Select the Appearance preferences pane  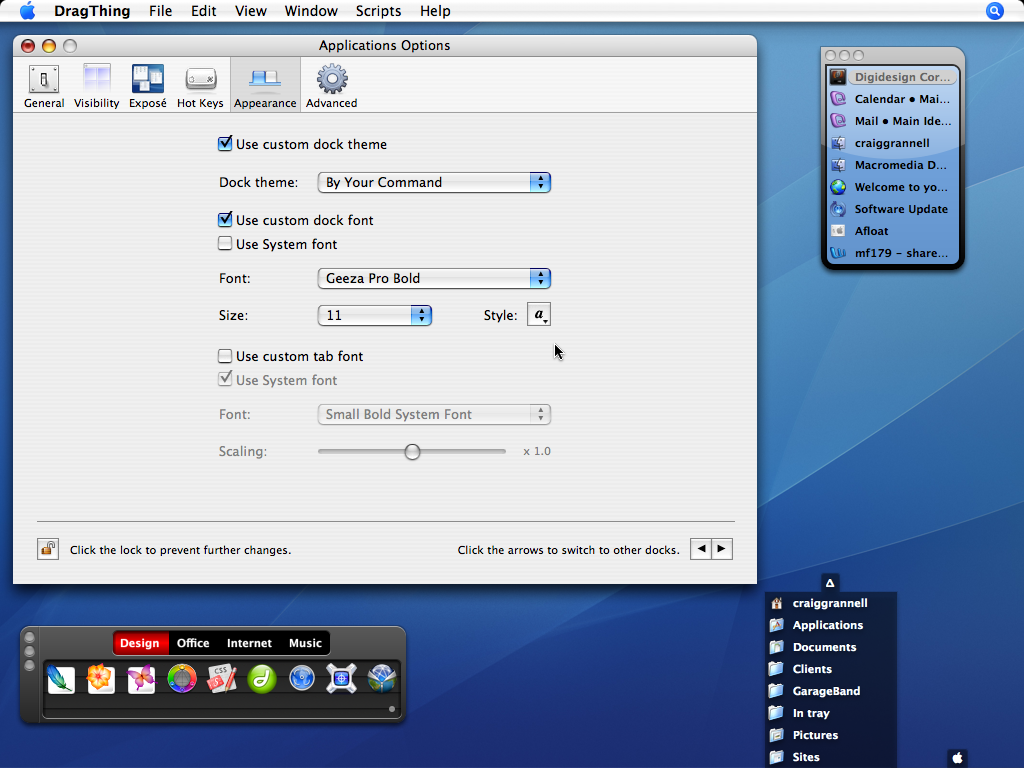coord(265,86)
